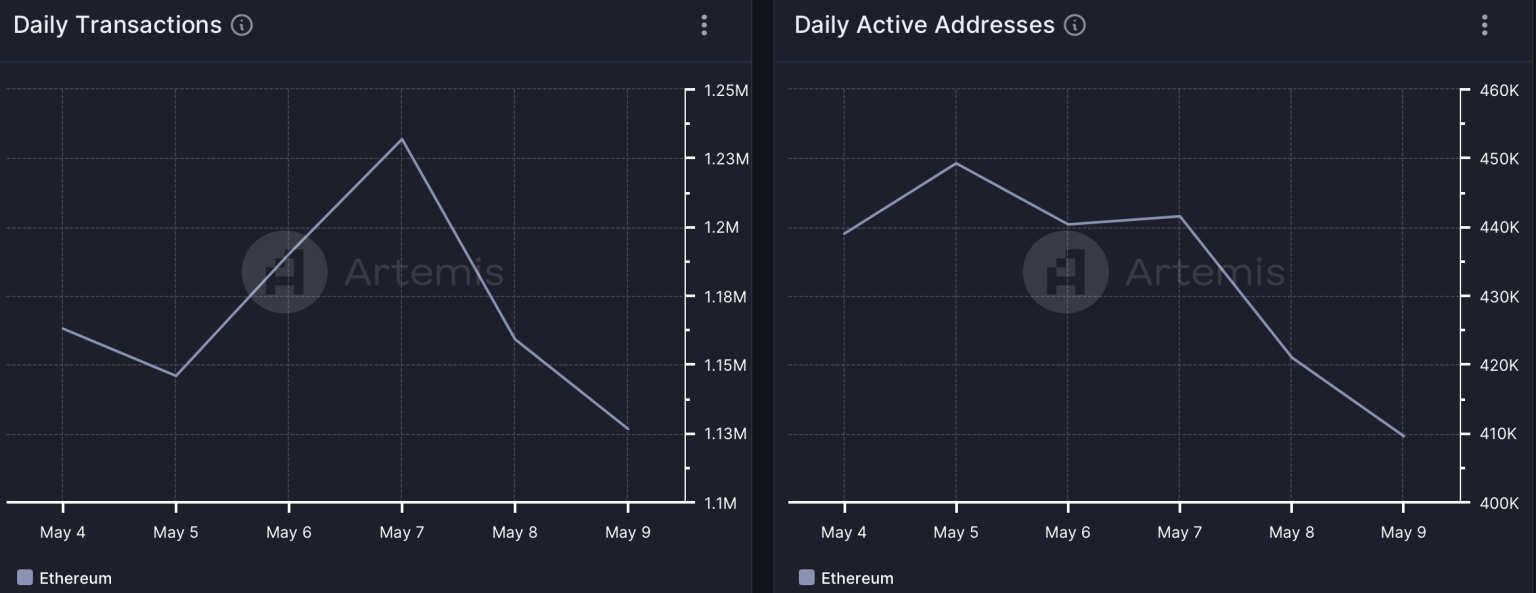Image resolution: width=1536 pixels, height=593 pixels.
Task: Click the Artemis logo in transactions chart
Action: coord(284,272)
